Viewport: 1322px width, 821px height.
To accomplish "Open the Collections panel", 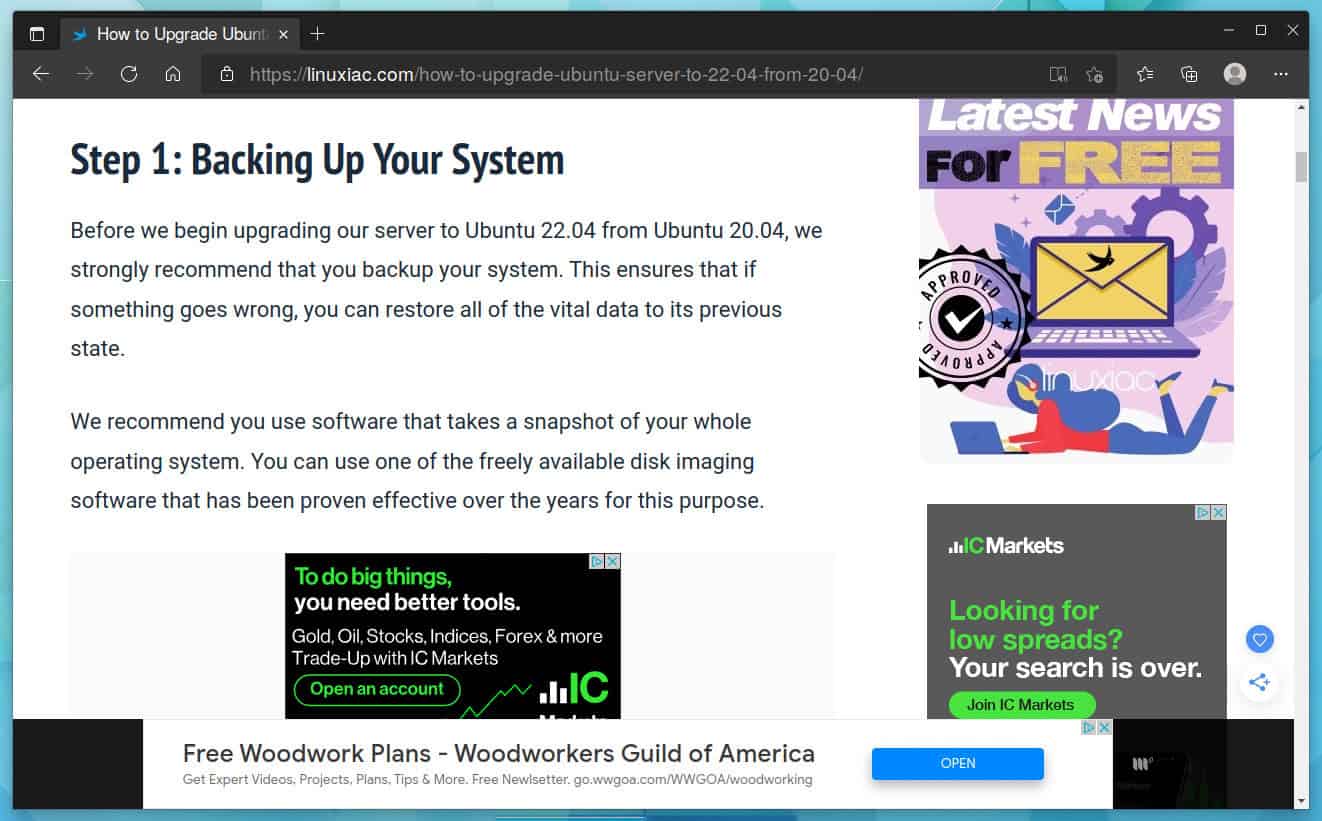I will 1189,74.
